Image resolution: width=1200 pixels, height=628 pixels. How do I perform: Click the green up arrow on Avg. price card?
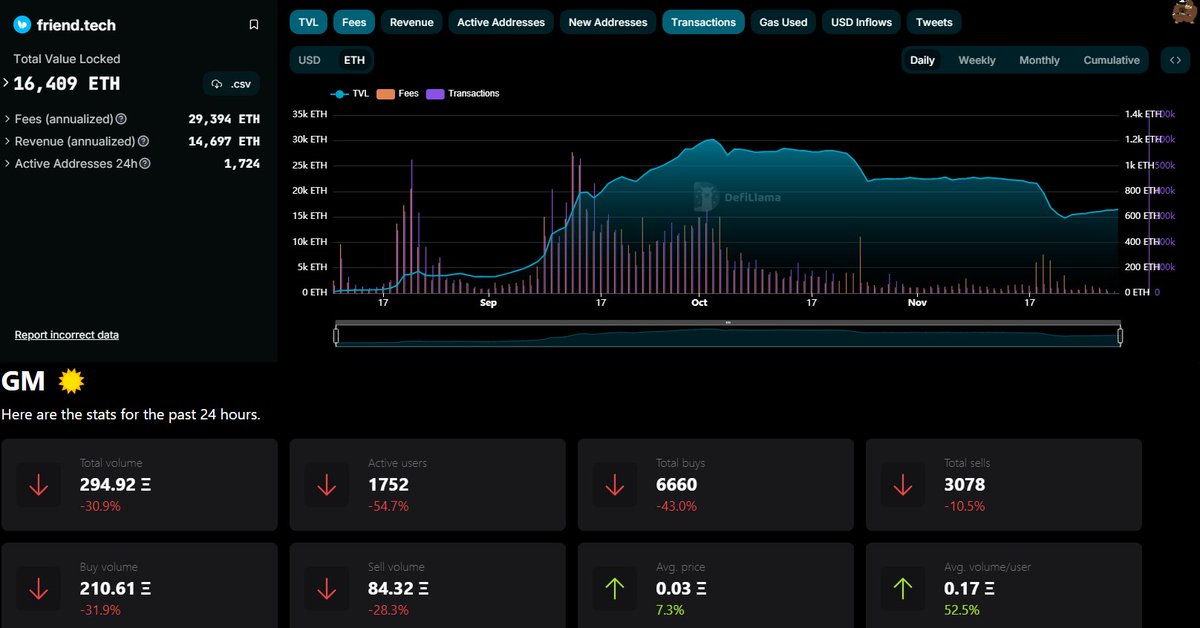pyautogui.click(x=614, y=589)
